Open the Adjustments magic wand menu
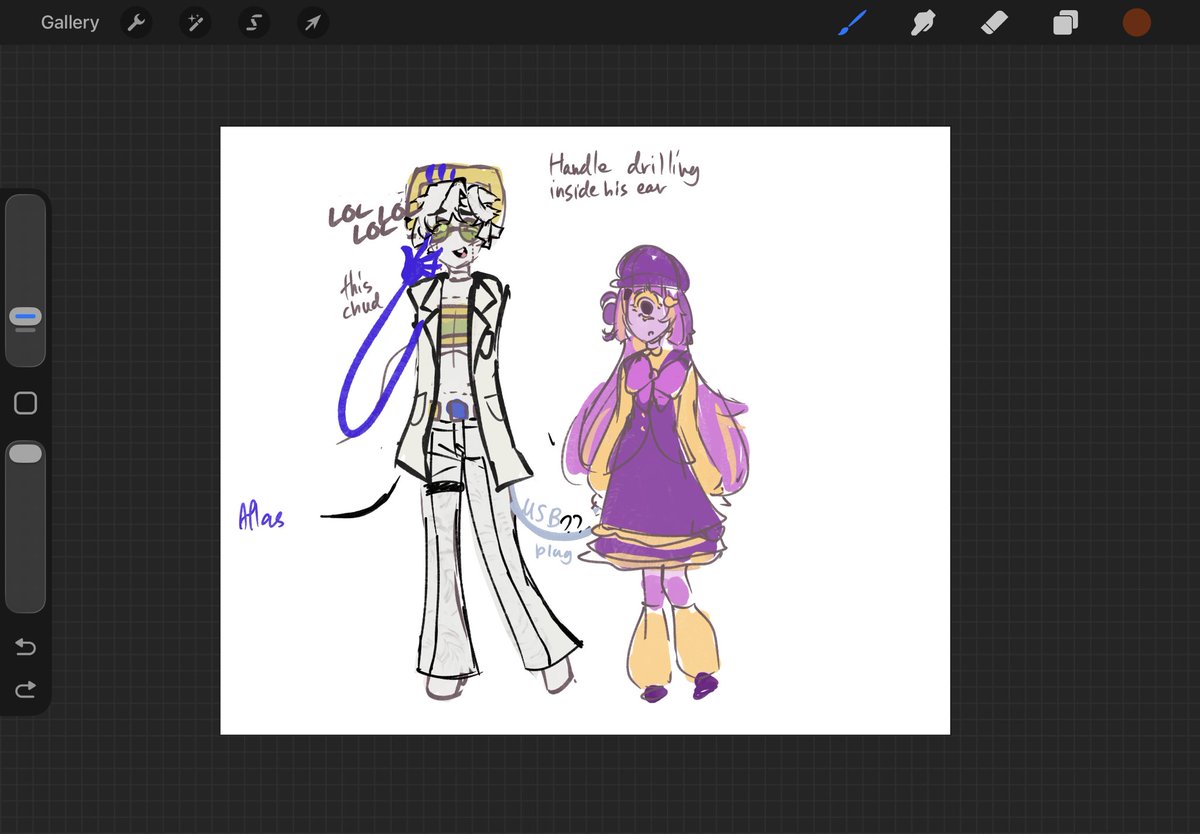This screenshot has width=1200, height=834. 195,23
